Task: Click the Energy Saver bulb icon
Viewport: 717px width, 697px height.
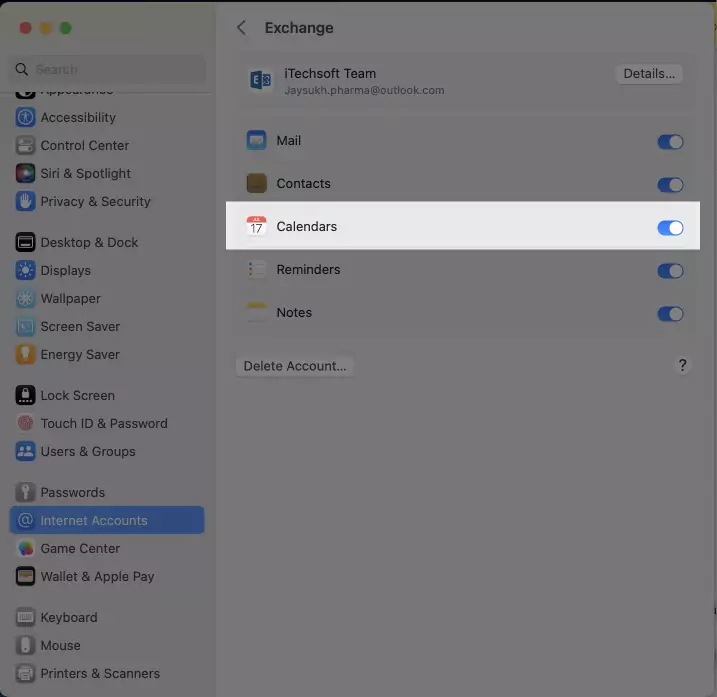Action: coord(25,354)
